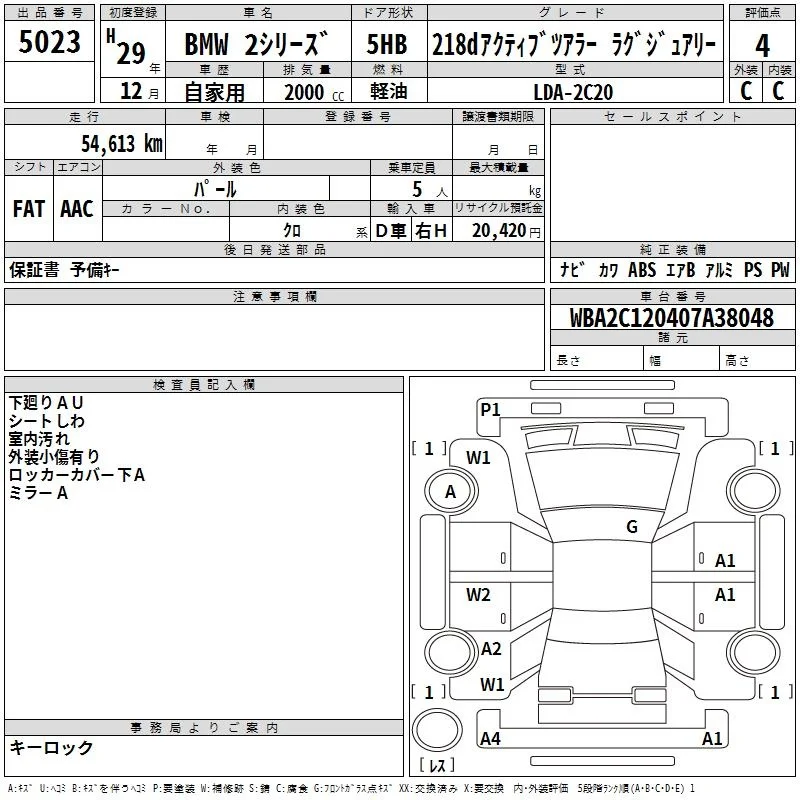Click model code LDA-2C20
This screenshot has width=800, height=800.
pyautogui.click(x=573, y=92)
